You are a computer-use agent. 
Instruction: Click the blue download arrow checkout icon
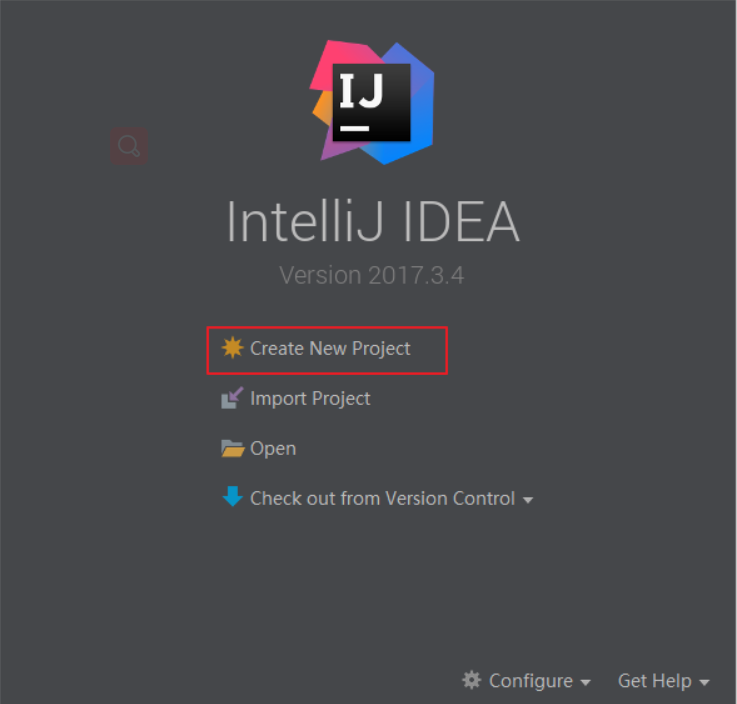click(232, 496)
